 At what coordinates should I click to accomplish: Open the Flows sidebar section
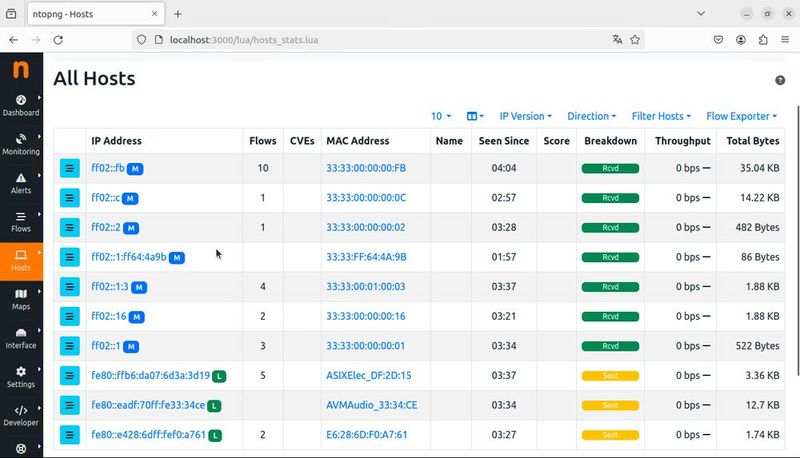coord(21,221)
